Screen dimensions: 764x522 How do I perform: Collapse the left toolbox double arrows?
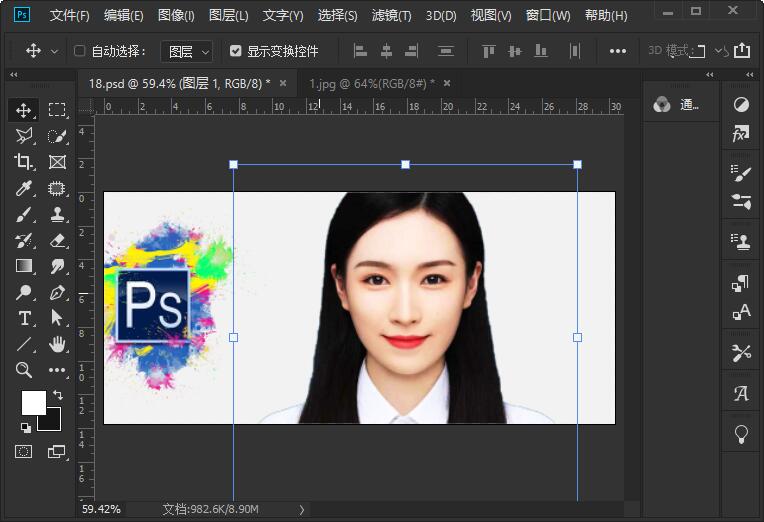click(14, 75)
